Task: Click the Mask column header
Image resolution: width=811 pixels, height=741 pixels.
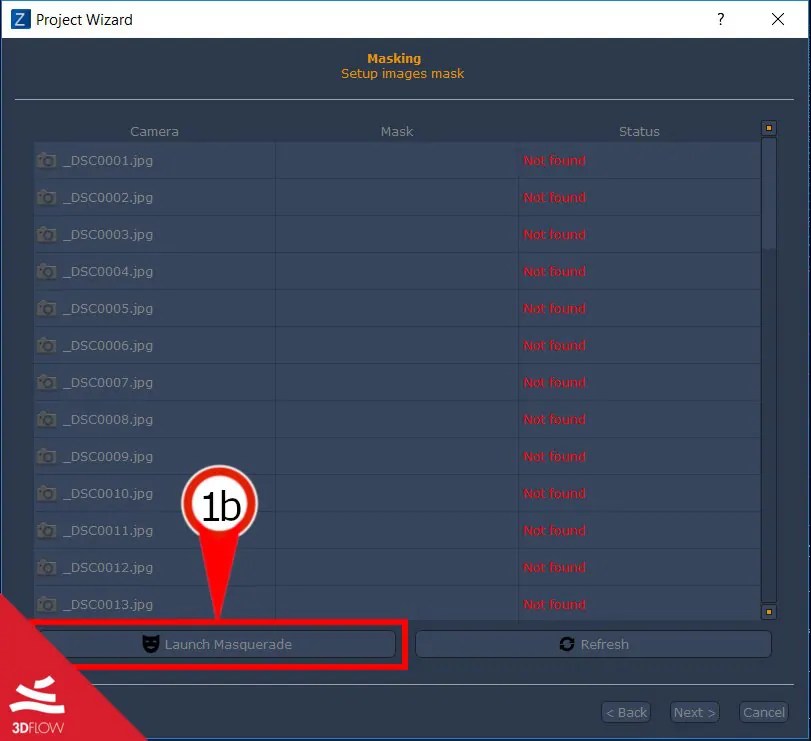Action: [x=396, y=131]
